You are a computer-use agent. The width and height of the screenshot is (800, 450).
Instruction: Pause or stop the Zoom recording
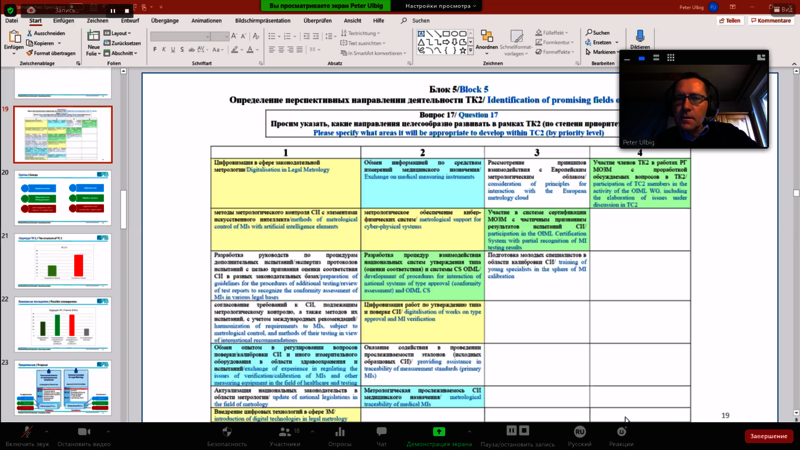518,432
